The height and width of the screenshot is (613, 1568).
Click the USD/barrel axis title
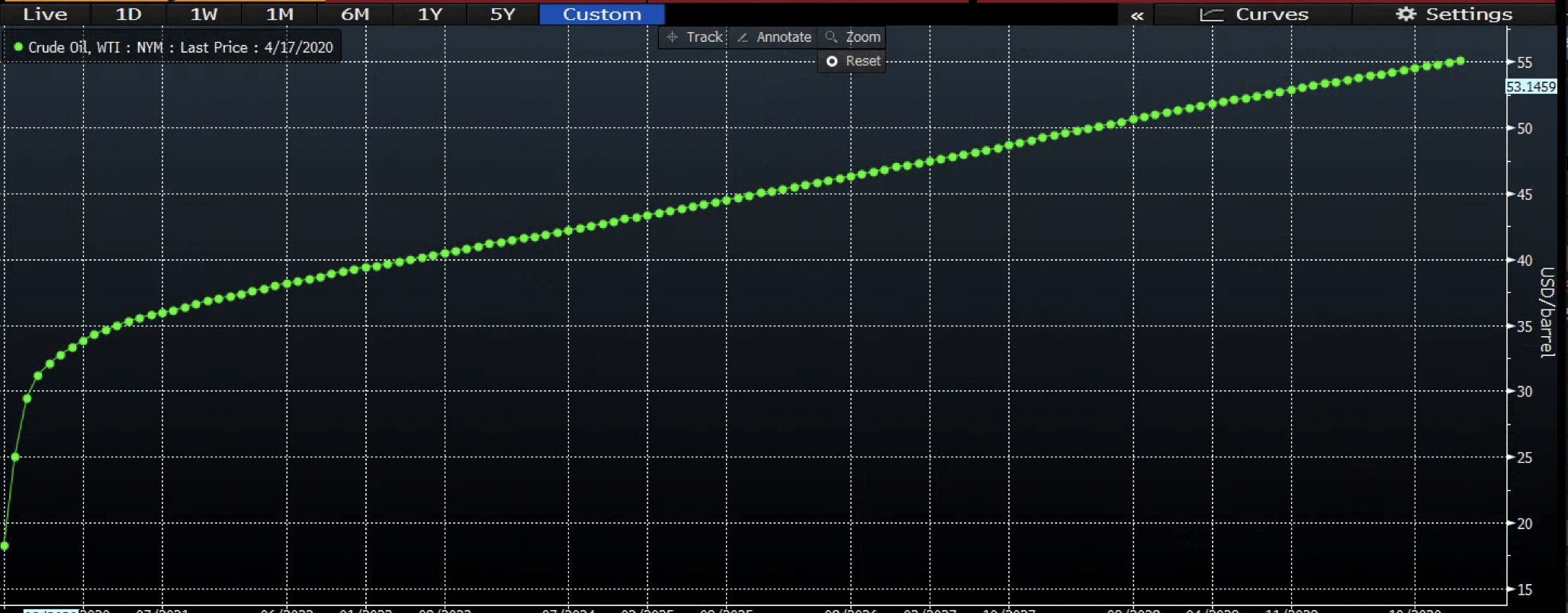(1547, 312)
